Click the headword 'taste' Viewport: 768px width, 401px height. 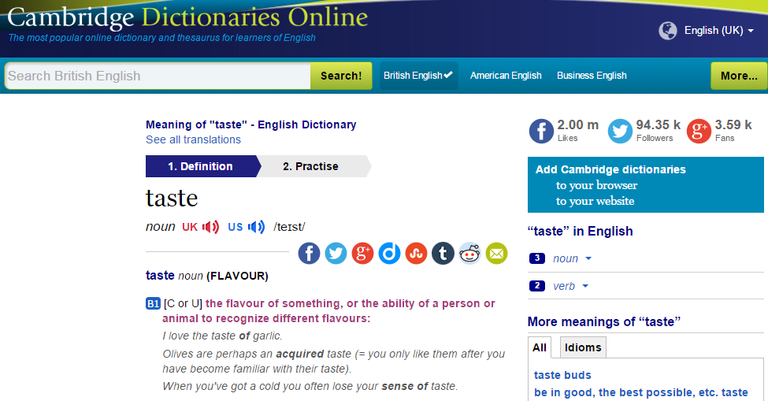pos(171,198)
